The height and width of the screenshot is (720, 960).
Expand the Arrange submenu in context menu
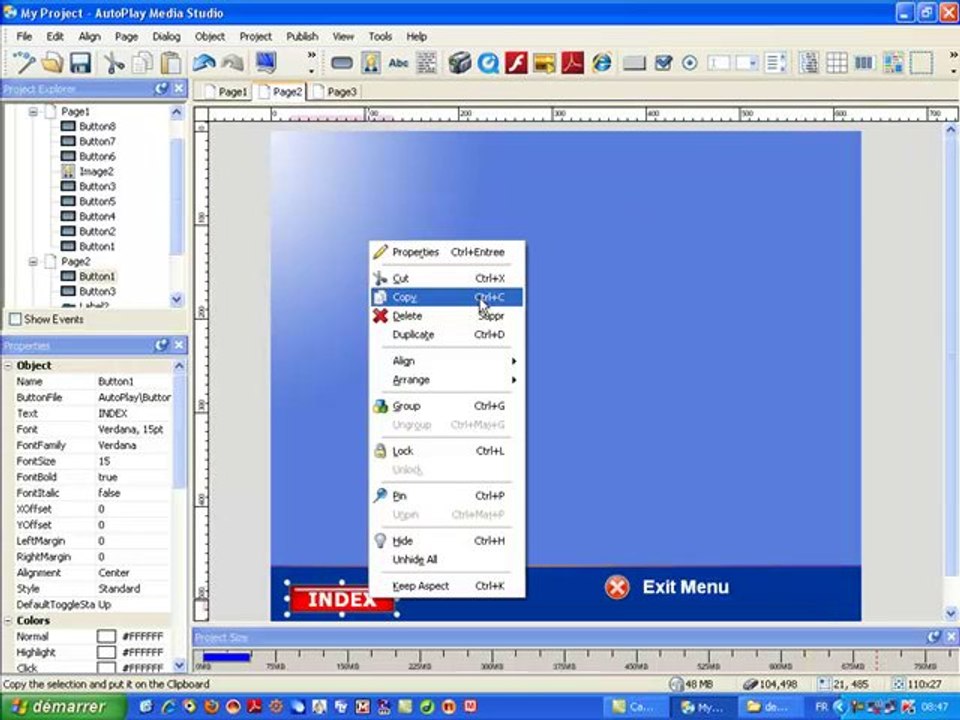pos(447,380)
